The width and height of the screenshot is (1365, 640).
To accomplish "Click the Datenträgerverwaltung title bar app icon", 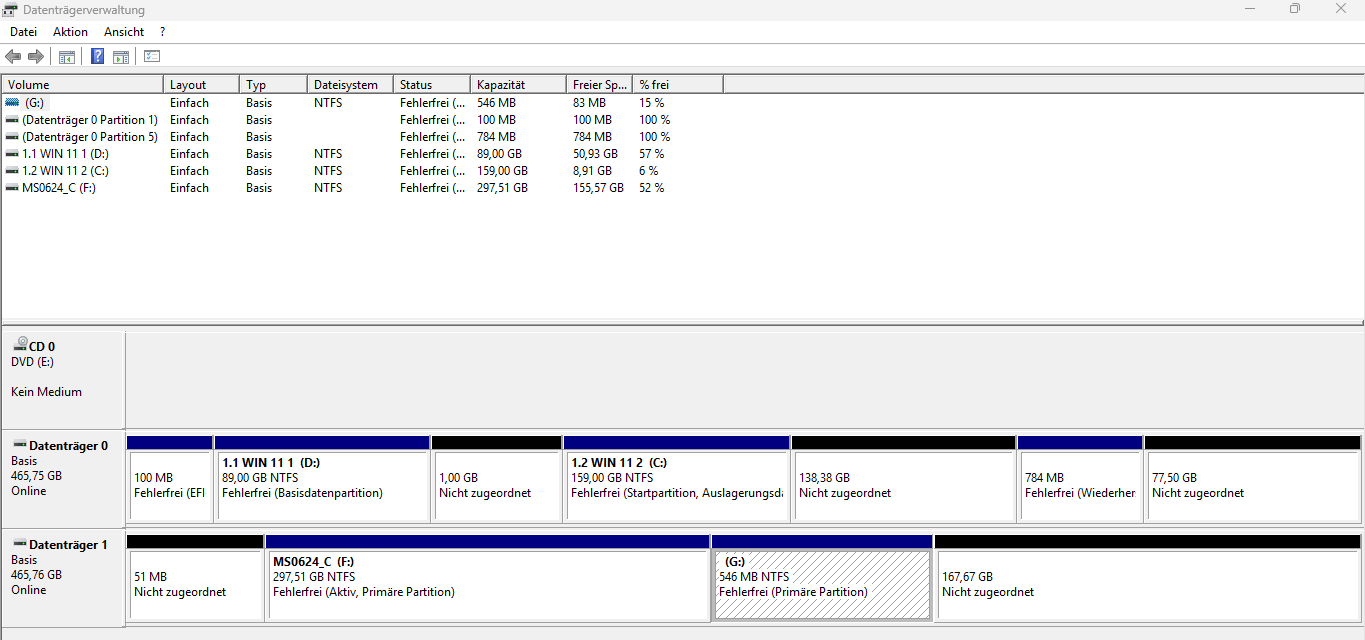I will pyautogui.click(x=12, y=9).
